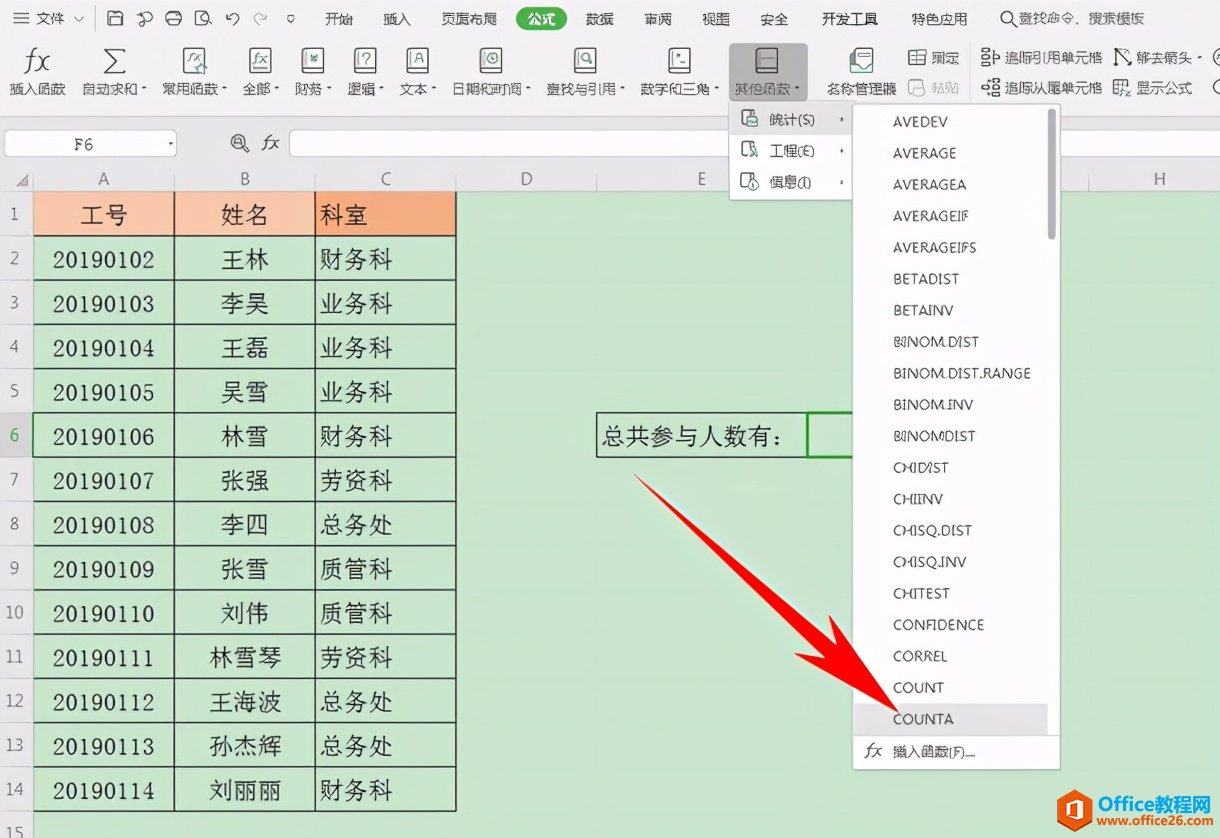Select row 6 header
The width and height of the screenshot is (1220, 838).
tap(16, 436)
